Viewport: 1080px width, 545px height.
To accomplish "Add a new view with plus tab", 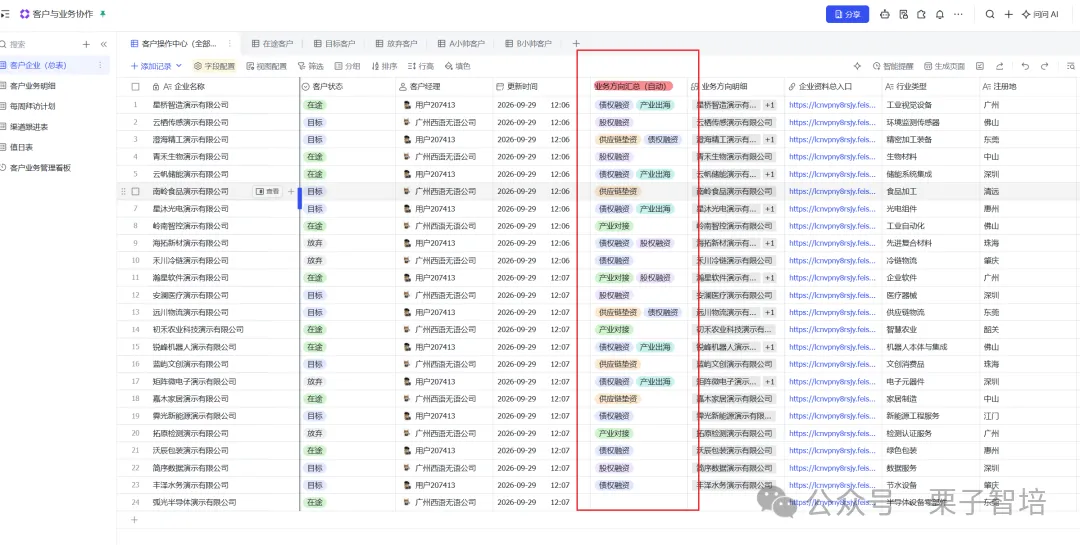I will 577,43.
